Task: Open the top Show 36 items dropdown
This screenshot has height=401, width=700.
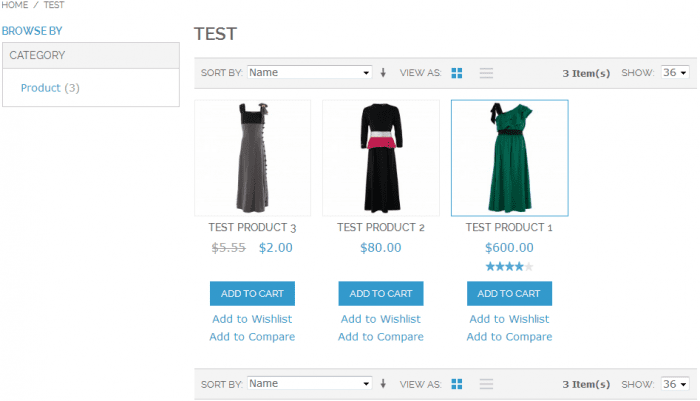Action: [x=675, y=73]
